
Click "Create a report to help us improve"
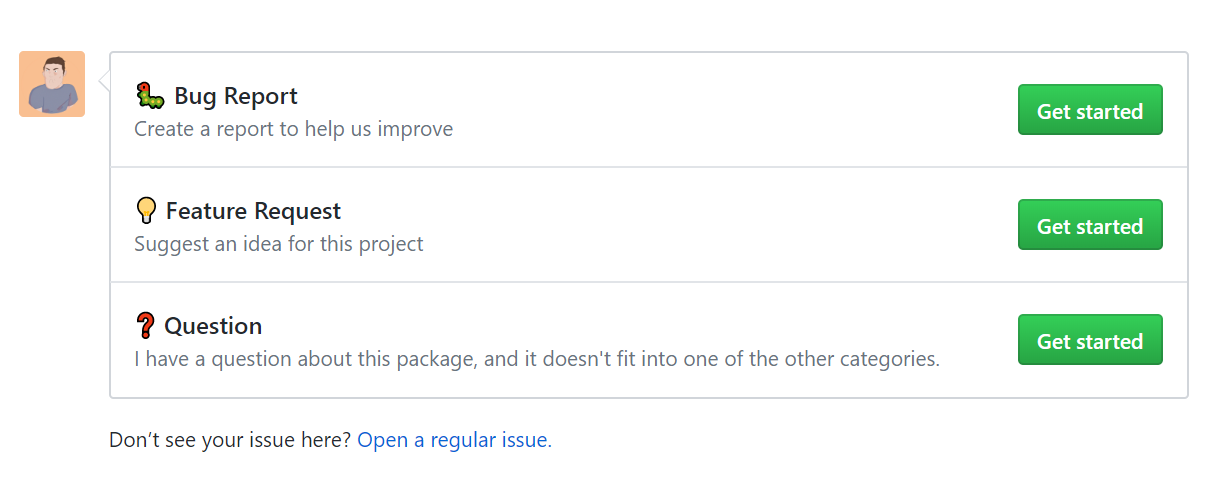(x=293, y=129)
